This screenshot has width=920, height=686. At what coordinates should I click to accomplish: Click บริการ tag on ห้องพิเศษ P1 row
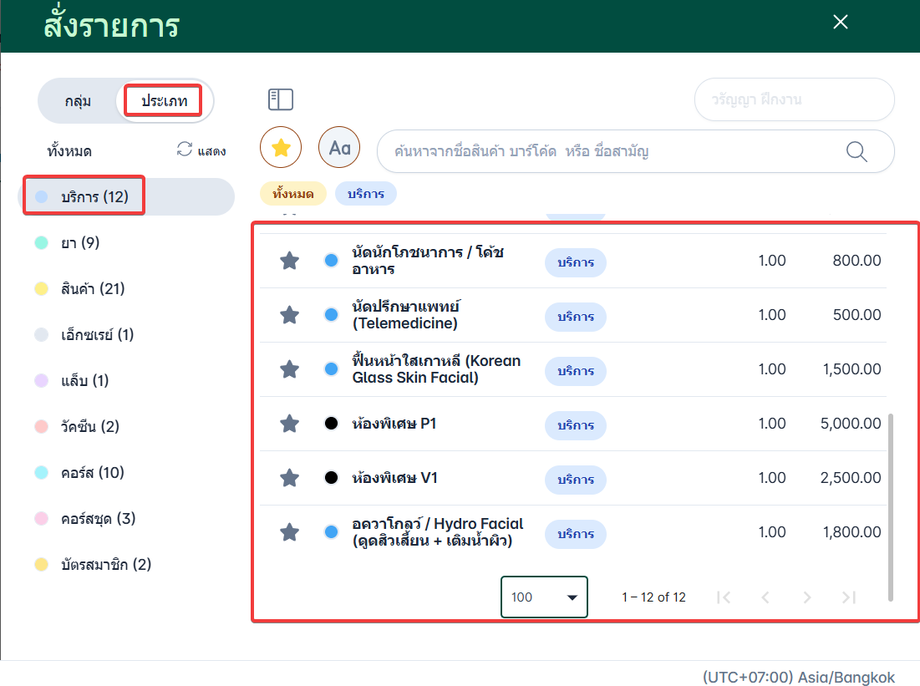[576, 425]
